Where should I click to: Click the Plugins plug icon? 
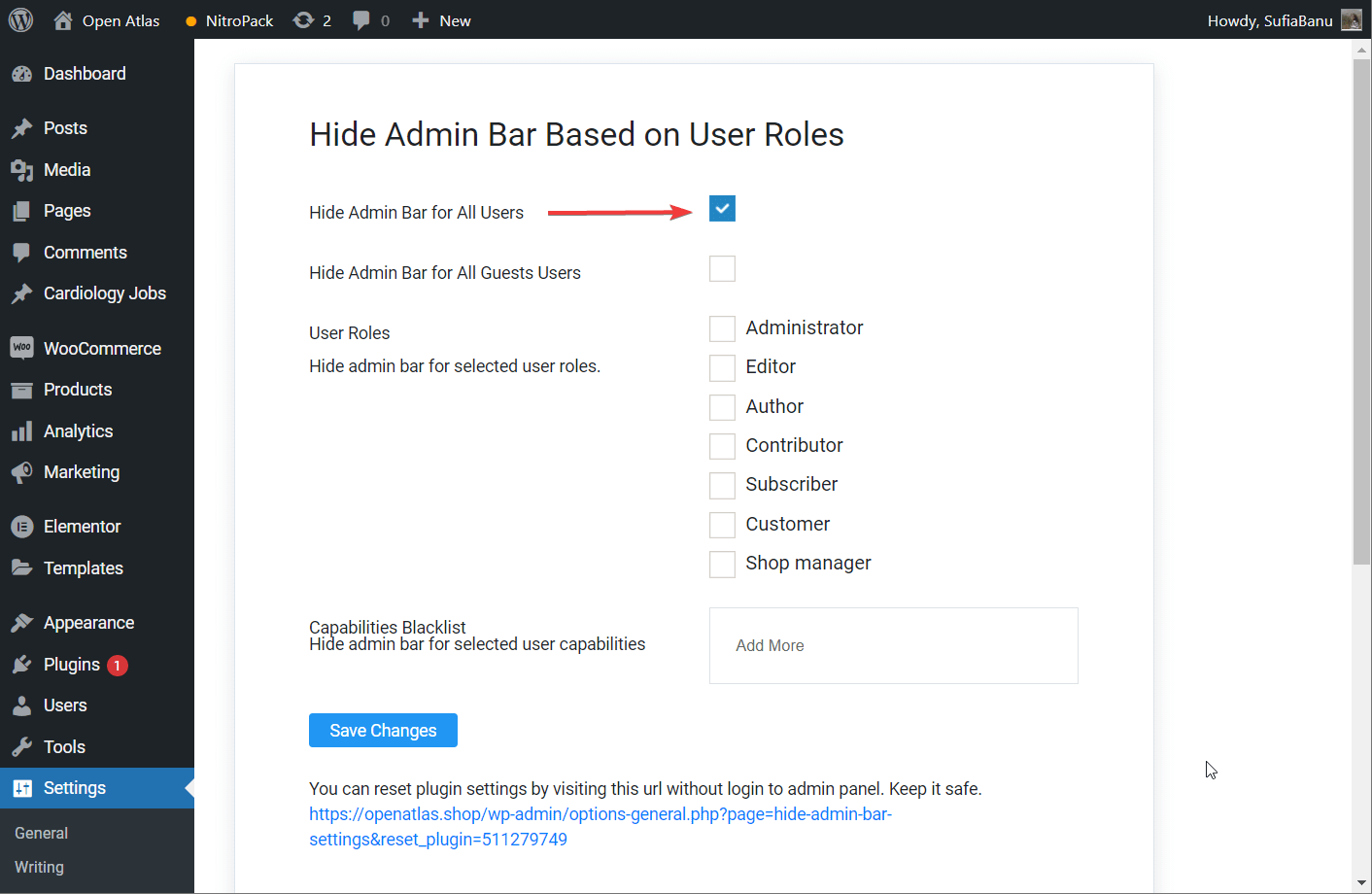pos(21,665)
